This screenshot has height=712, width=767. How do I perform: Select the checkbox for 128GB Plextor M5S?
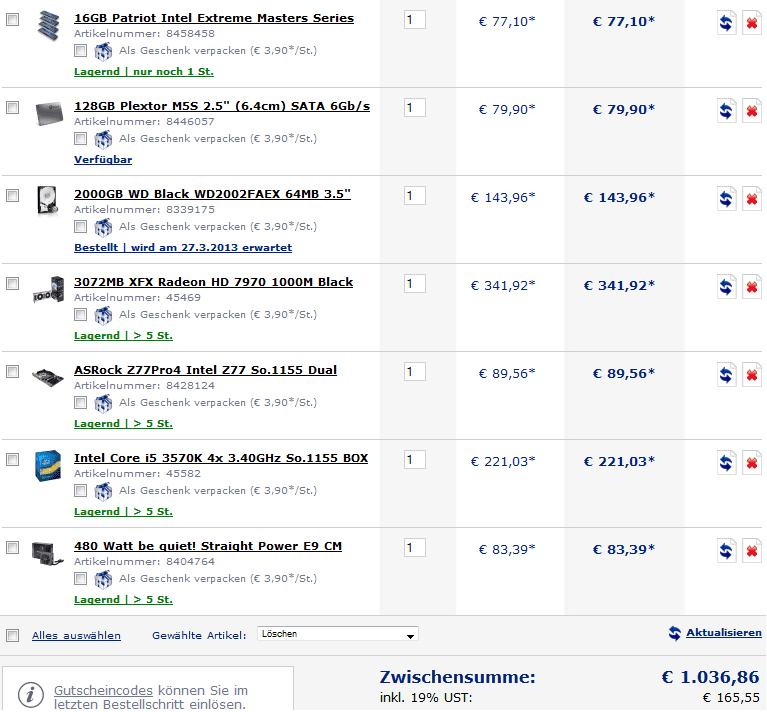click(13, 108)
